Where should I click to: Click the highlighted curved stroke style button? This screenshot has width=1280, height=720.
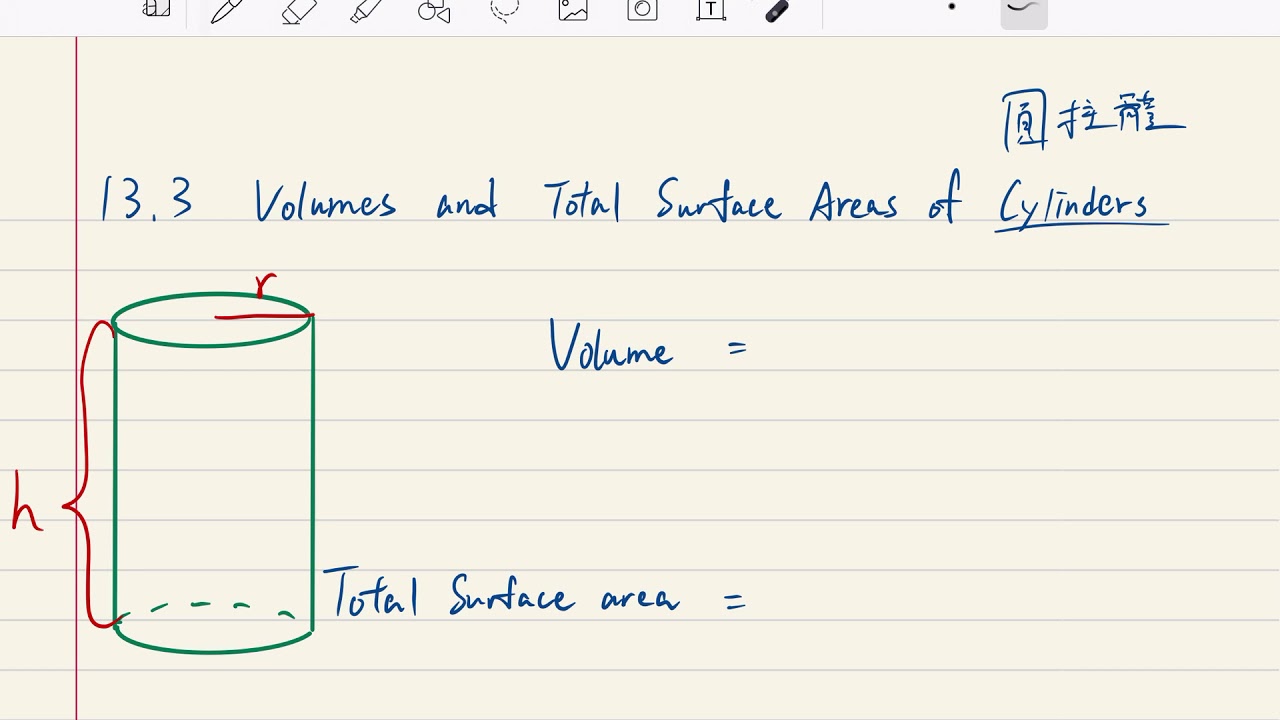point(1023,9)
